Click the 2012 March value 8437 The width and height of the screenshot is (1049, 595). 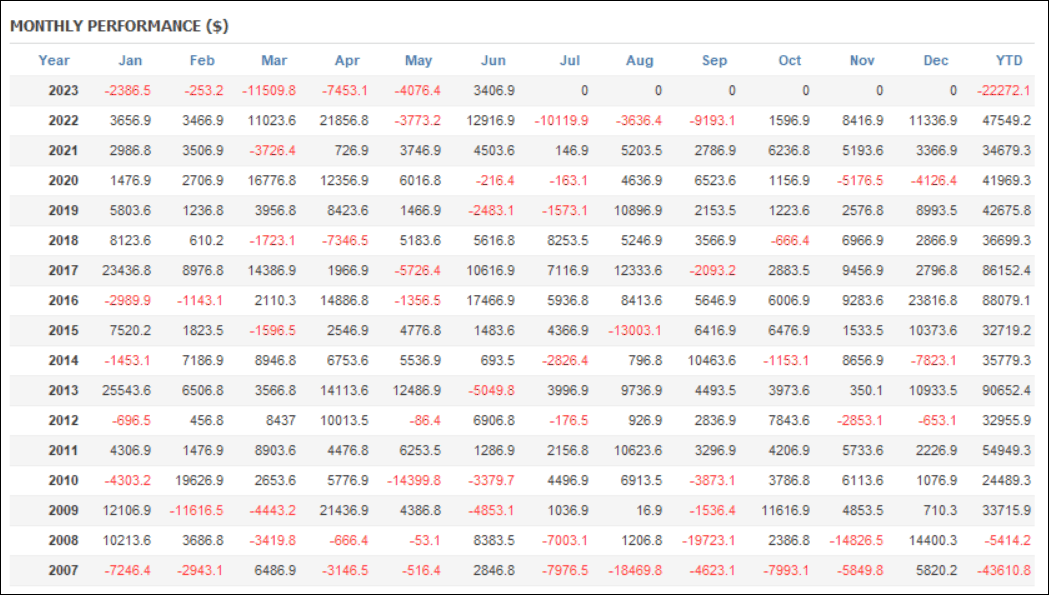point(281,420)
